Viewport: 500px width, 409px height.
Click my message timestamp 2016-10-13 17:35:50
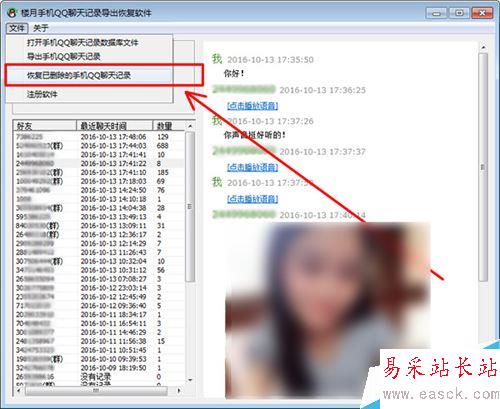coord(270,60)
